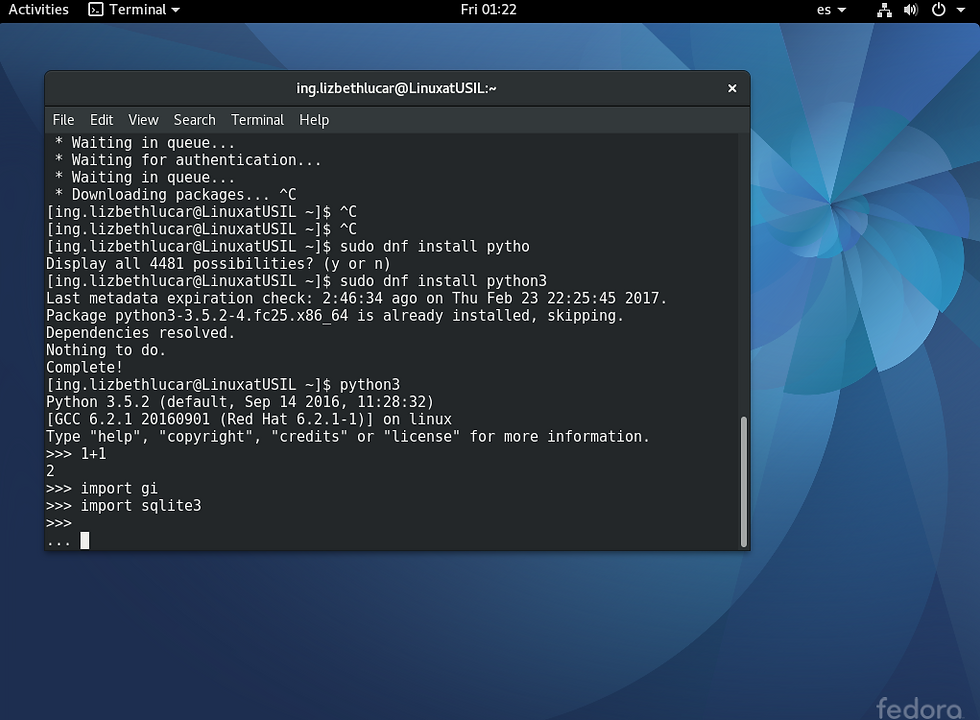
Task: Click the terminal vertical scrollbar handle
Action: pos(744,482)
